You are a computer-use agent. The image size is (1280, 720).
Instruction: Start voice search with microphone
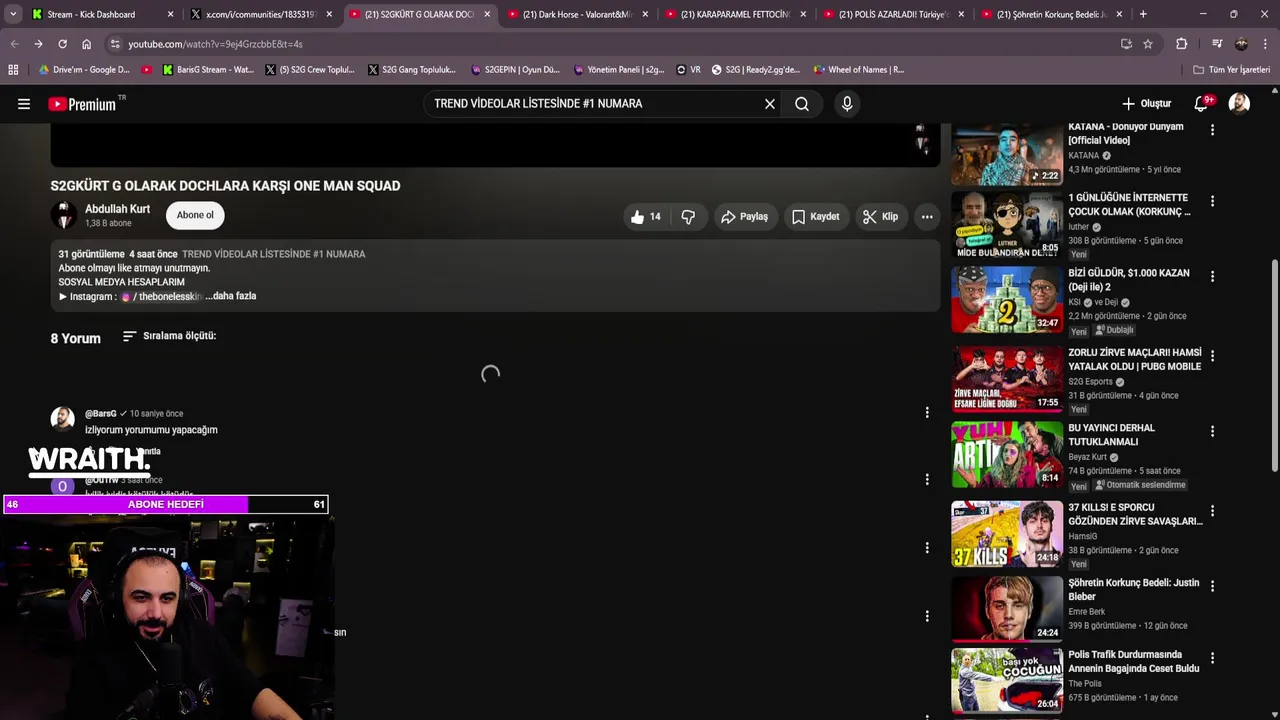[847, 104]
